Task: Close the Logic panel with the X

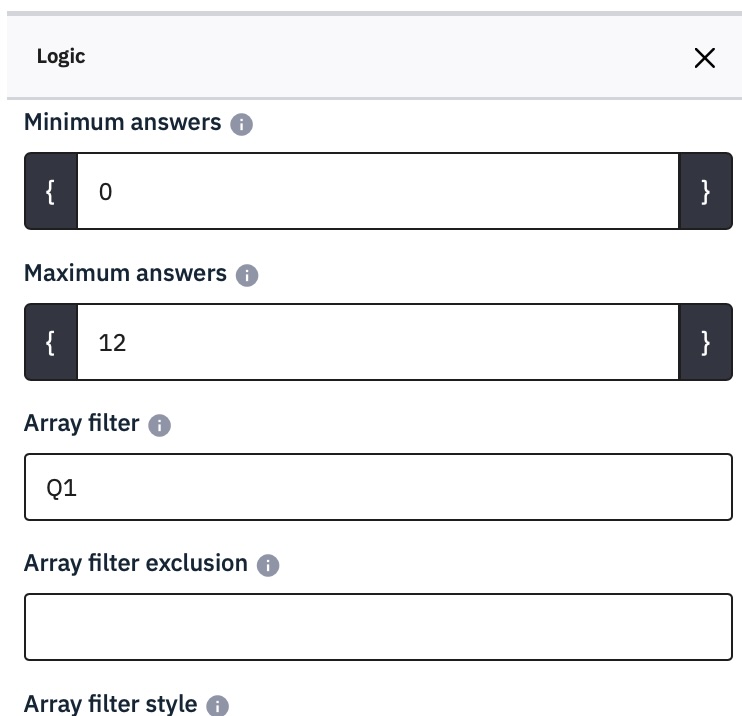Action: 704,58
